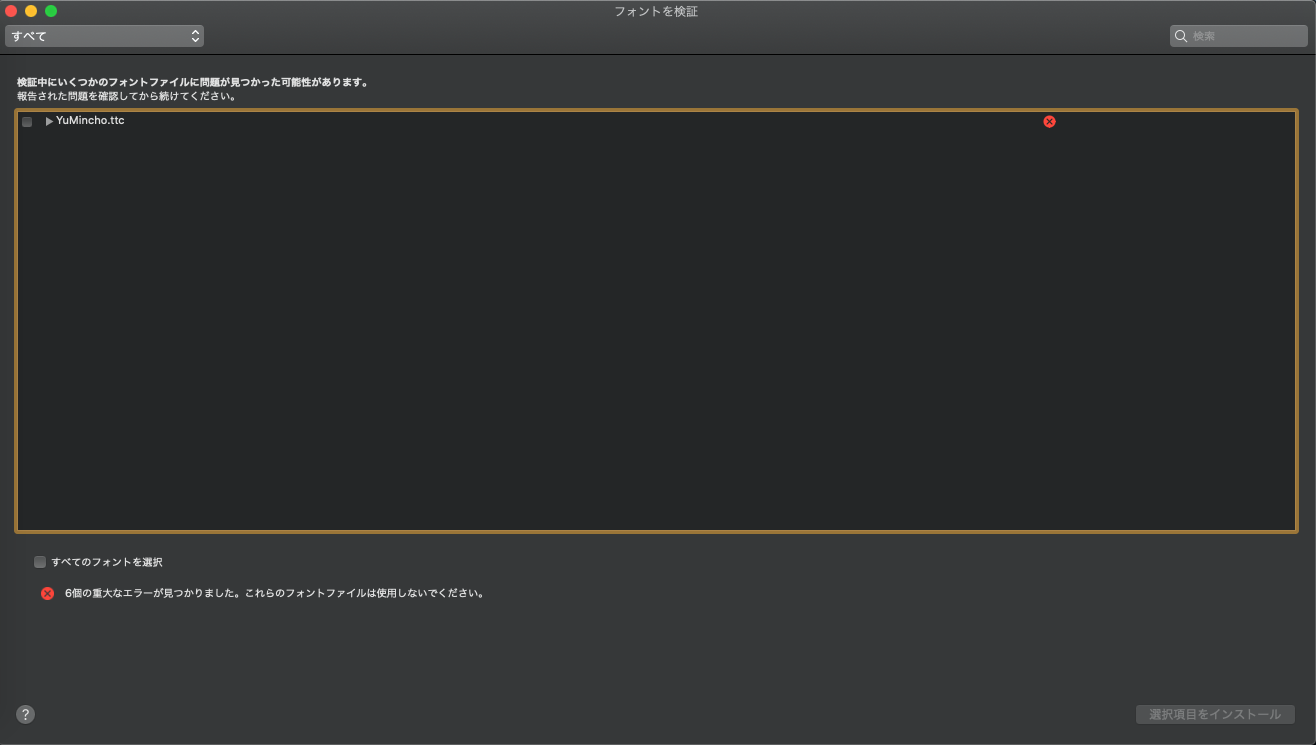Focus the 検索 search field

pos(1245,36)
